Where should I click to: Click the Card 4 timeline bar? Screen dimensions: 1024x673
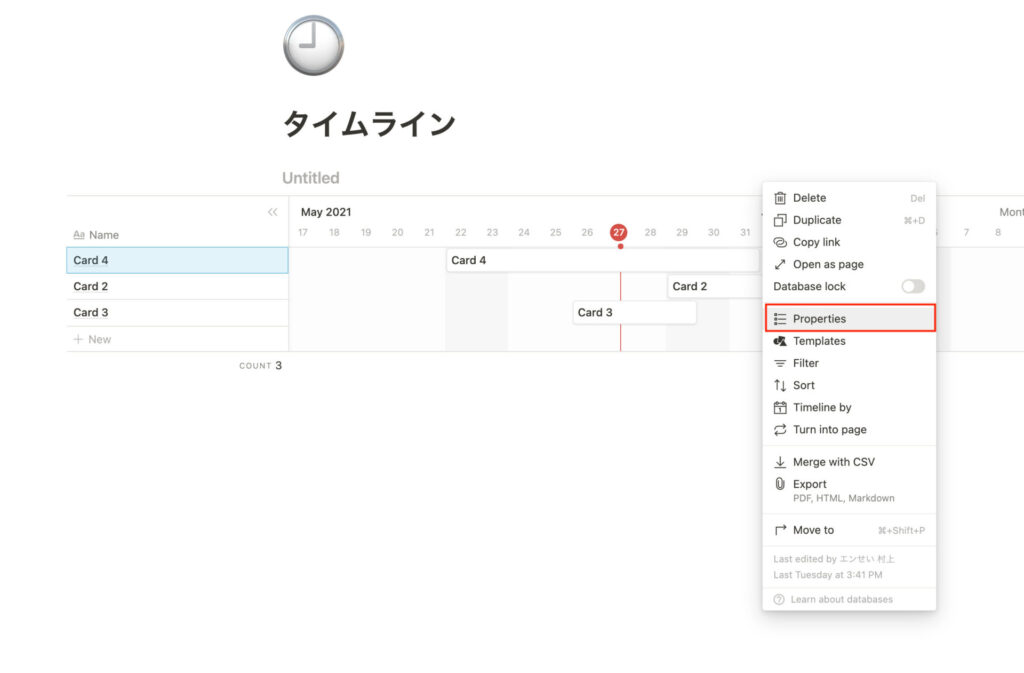[x=603, y=260]
